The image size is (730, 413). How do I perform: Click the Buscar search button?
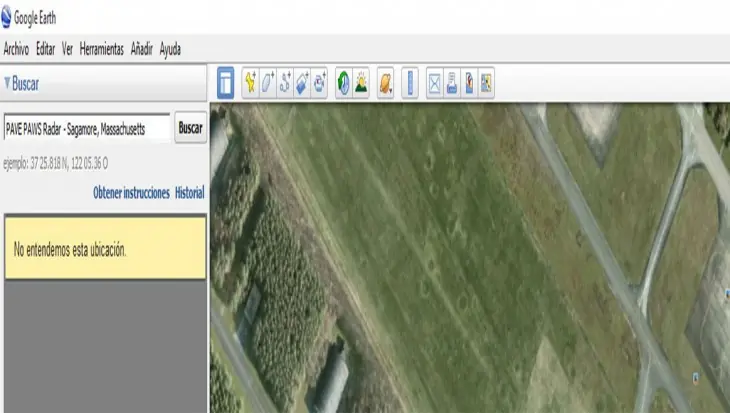[190, 128]
